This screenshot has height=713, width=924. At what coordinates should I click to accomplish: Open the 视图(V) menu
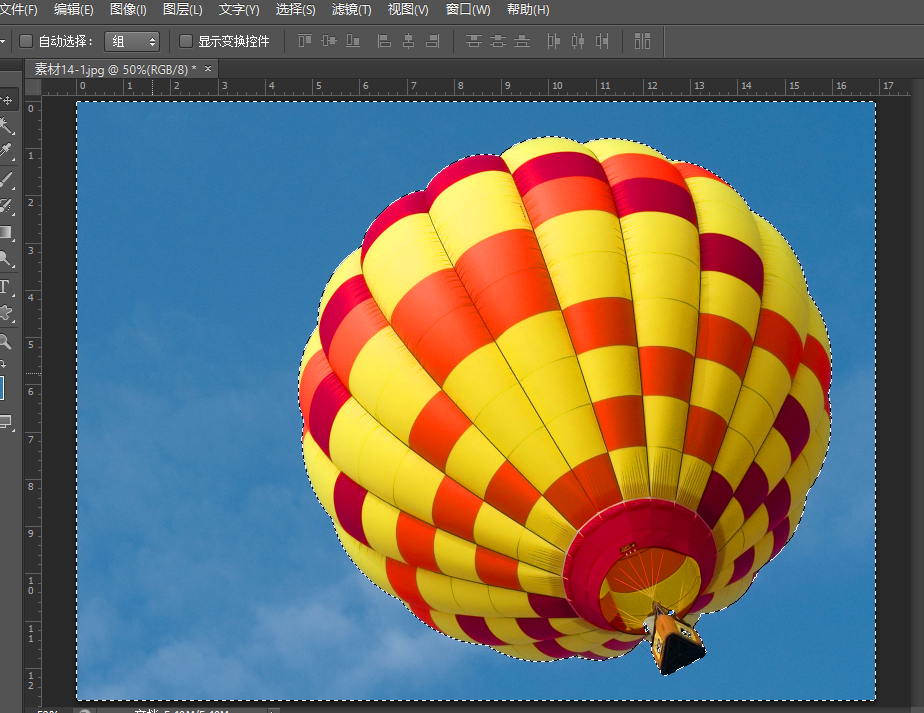point(408,10)
